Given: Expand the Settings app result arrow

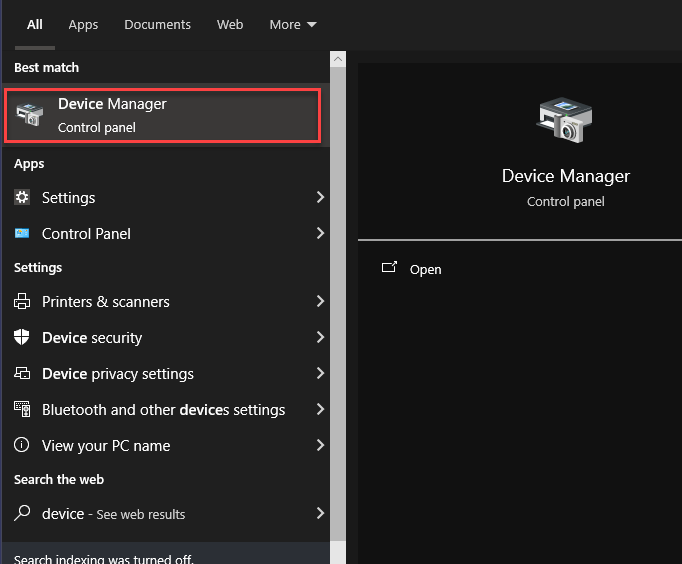Looking at the screenshot, I should [x=320, y=198].
